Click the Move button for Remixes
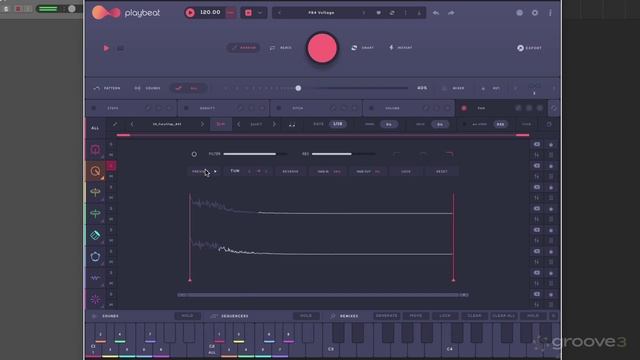The image size is (640, 360). [416, 316]
